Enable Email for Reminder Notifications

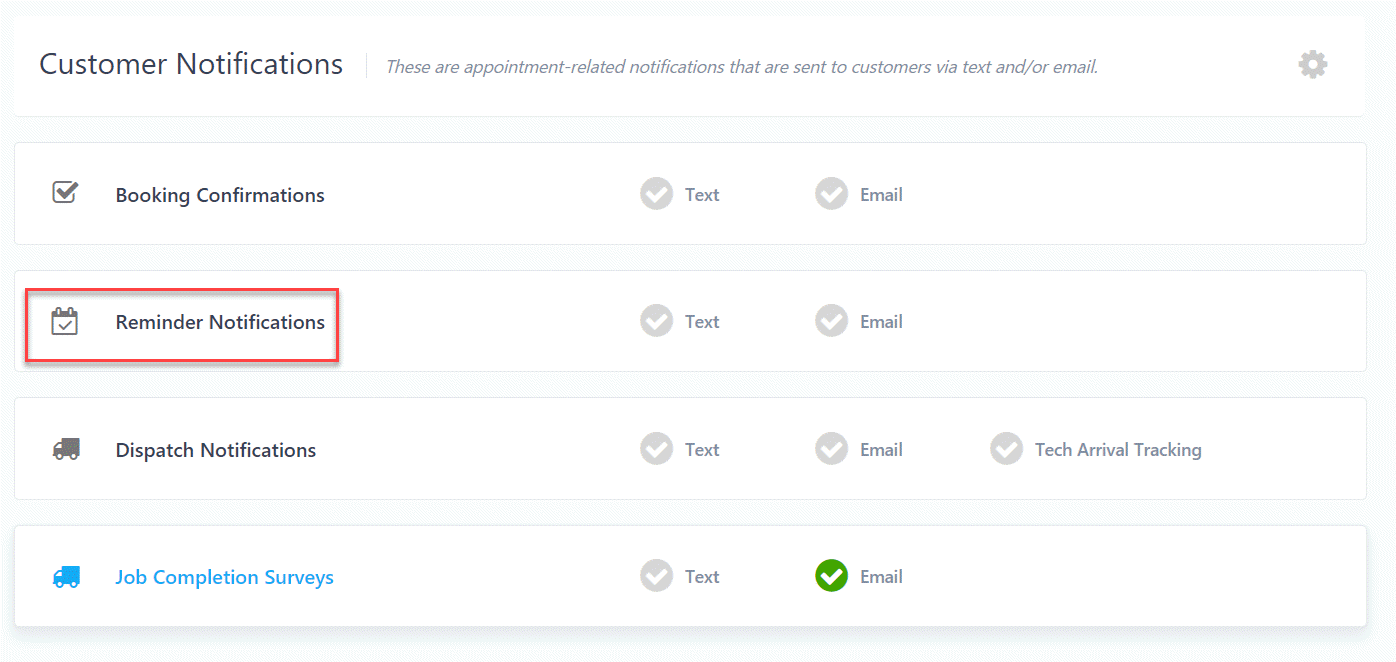[831, 321]
